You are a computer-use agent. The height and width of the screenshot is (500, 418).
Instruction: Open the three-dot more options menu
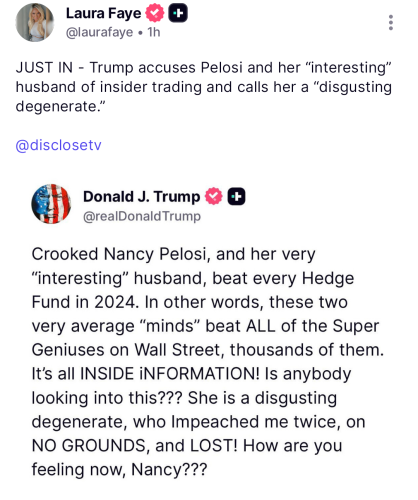tap(391, 23)
